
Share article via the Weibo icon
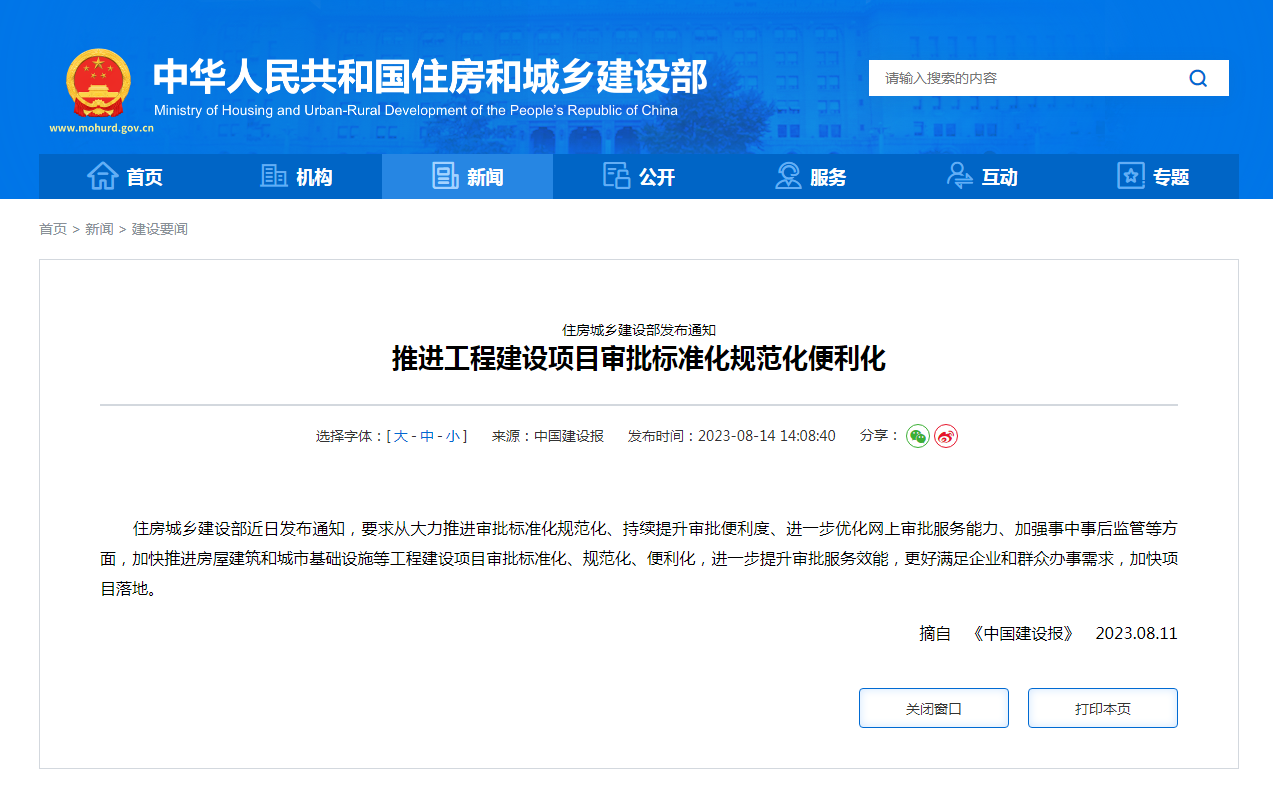(945, 436)
